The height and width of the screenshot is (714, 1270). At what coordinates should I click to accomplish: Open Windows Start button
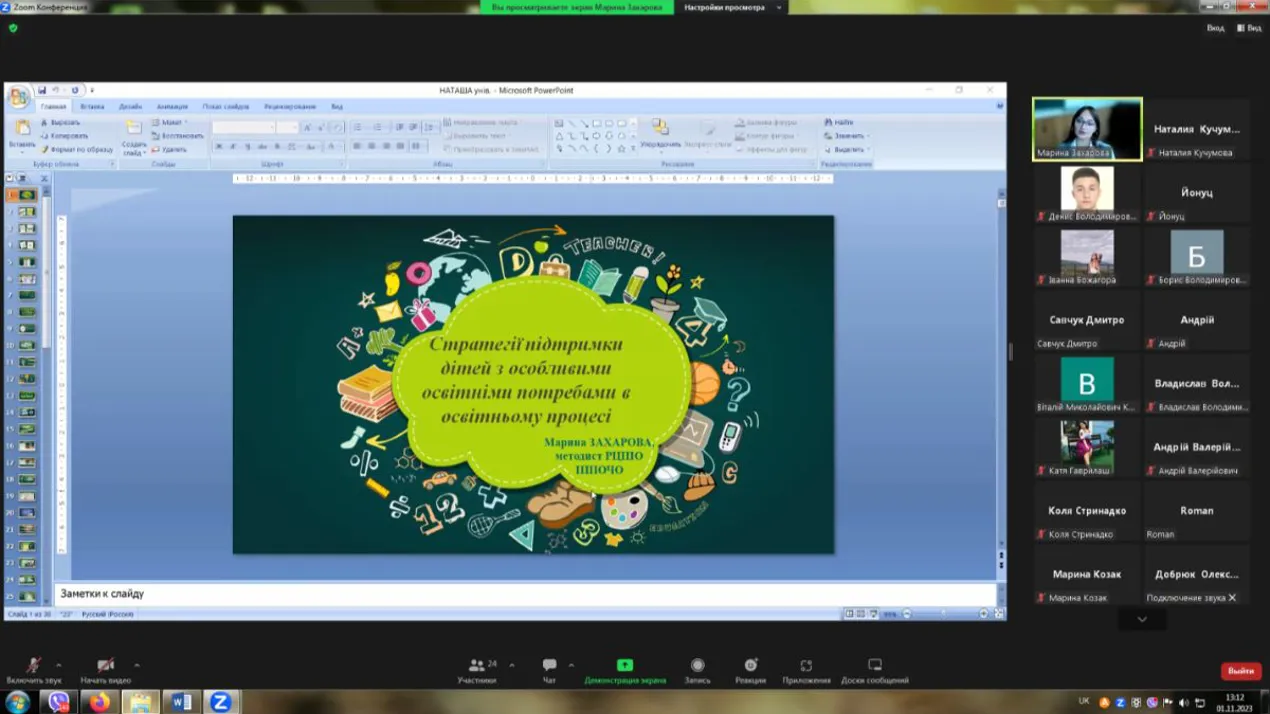[17, 702]
